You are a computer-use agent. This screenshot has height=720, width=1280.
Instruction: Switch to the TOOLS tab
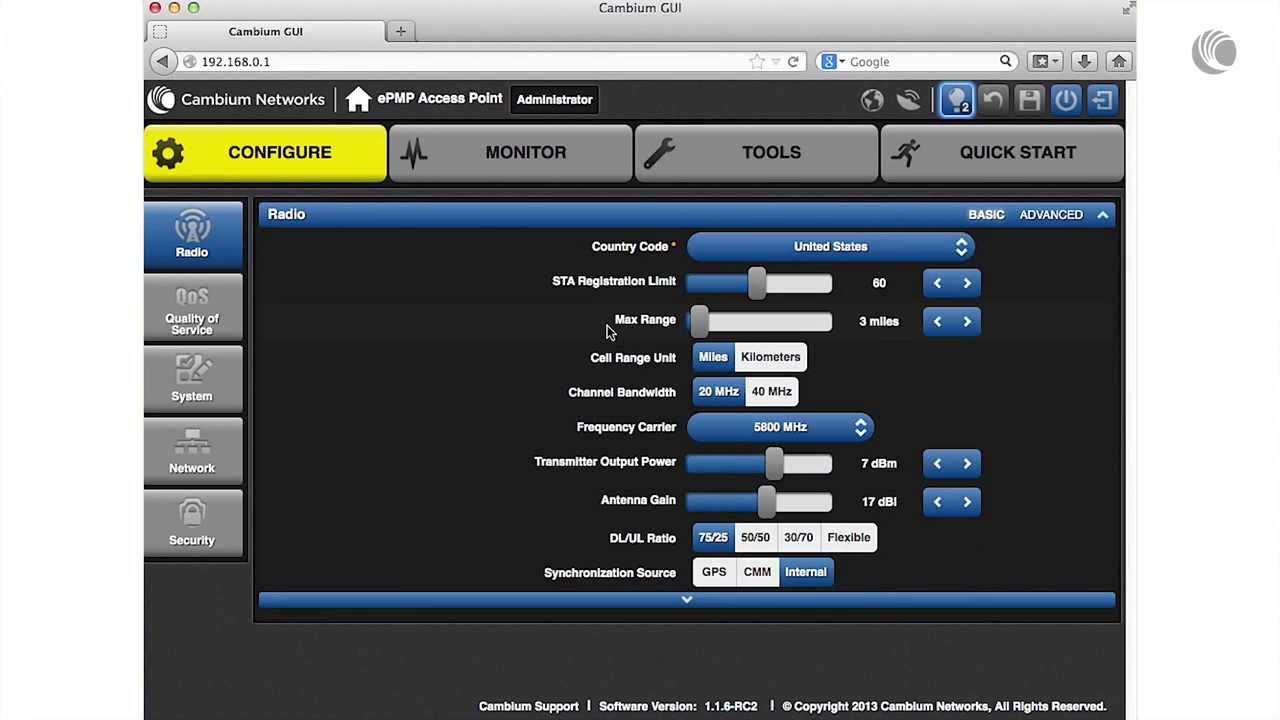(x=756, y=152)
